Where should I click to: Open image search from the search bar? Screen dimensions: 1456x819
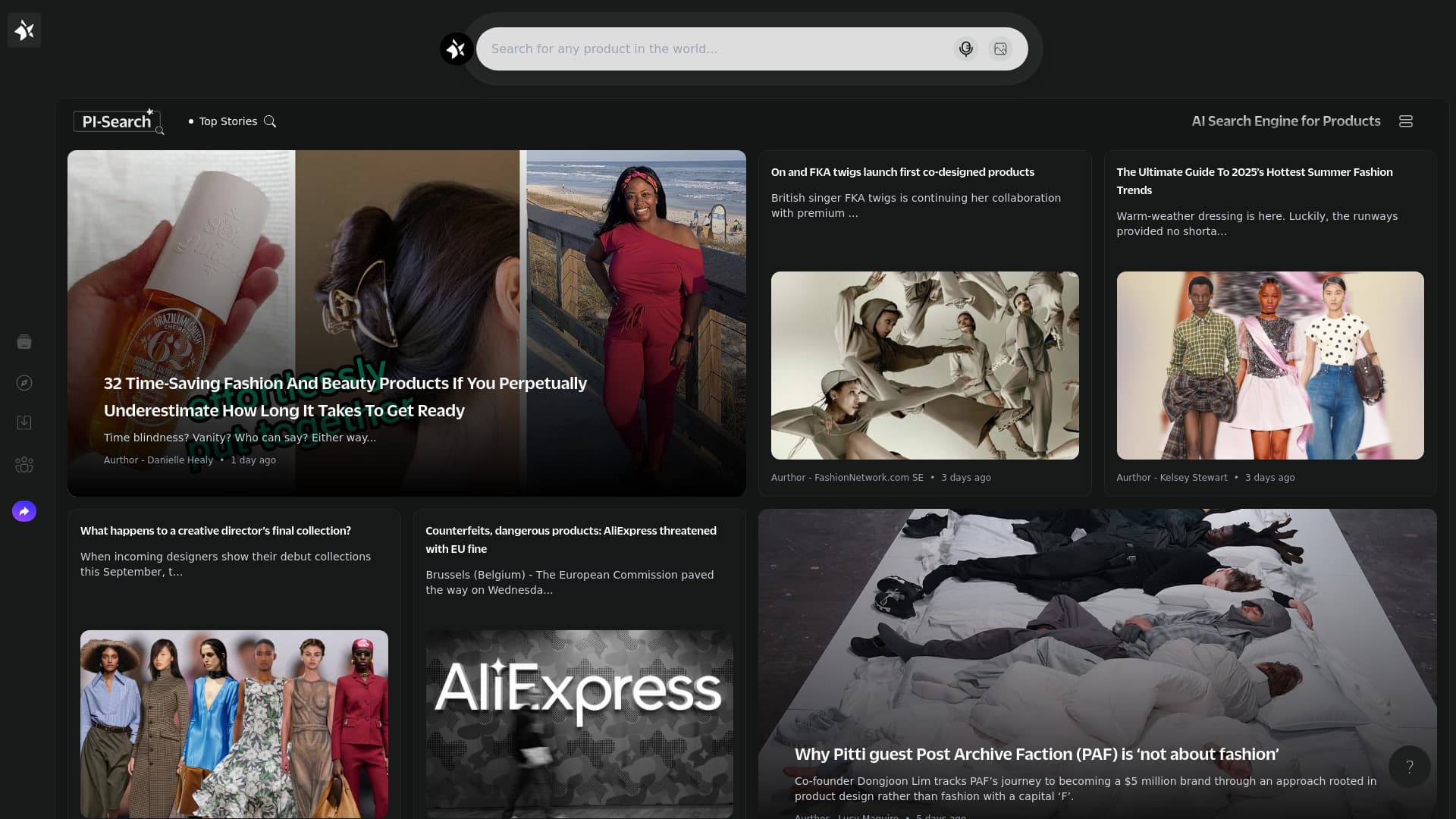point(1000,49)
